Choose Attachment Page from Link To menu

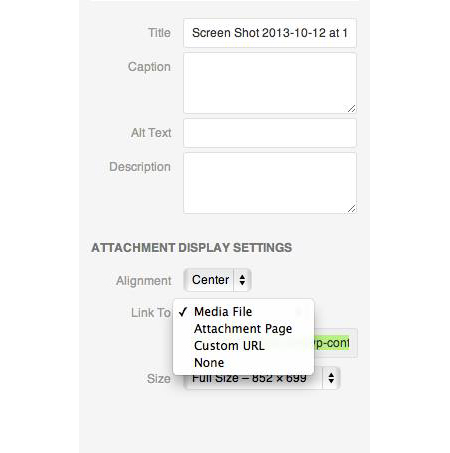(244, 329)
